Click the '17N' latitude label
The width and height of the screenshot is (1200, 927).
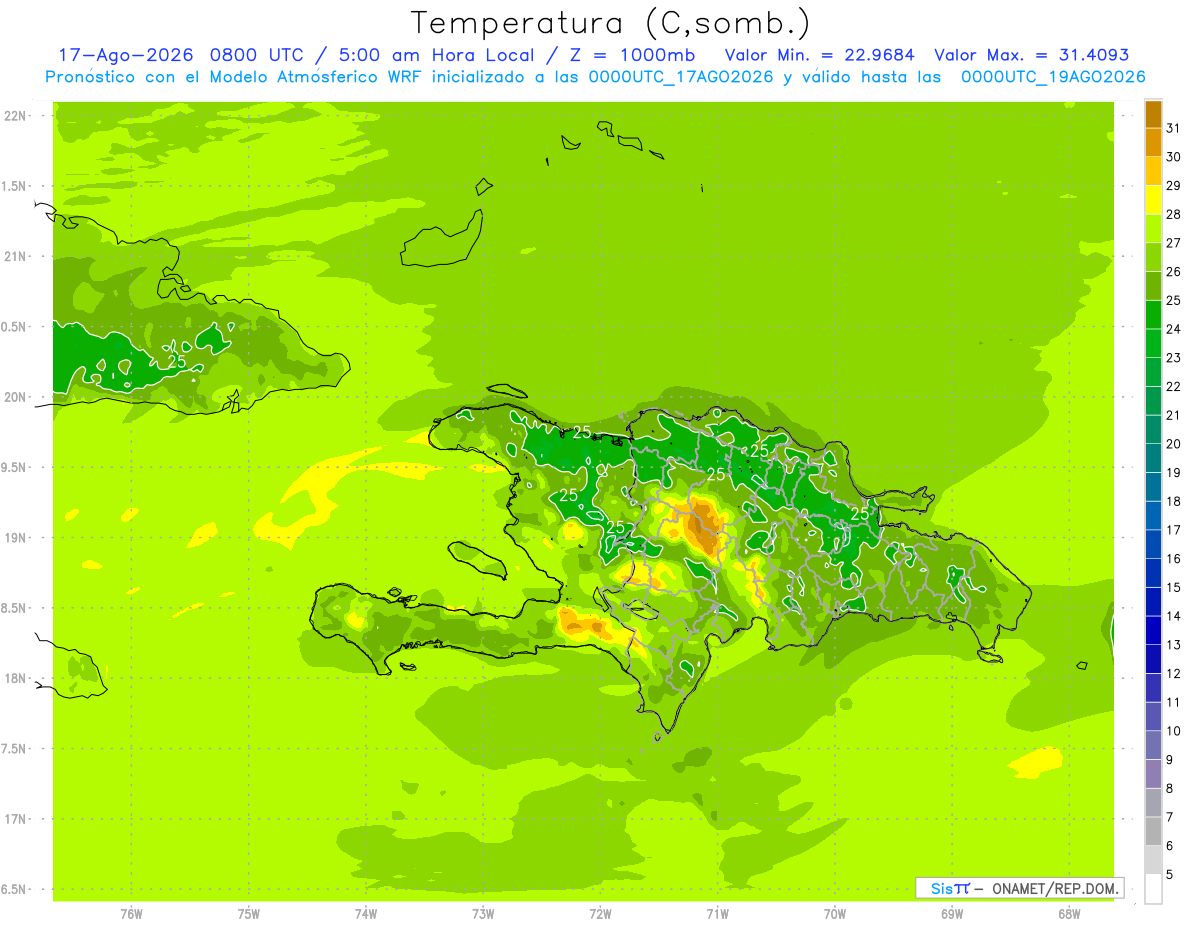[16, 819]
